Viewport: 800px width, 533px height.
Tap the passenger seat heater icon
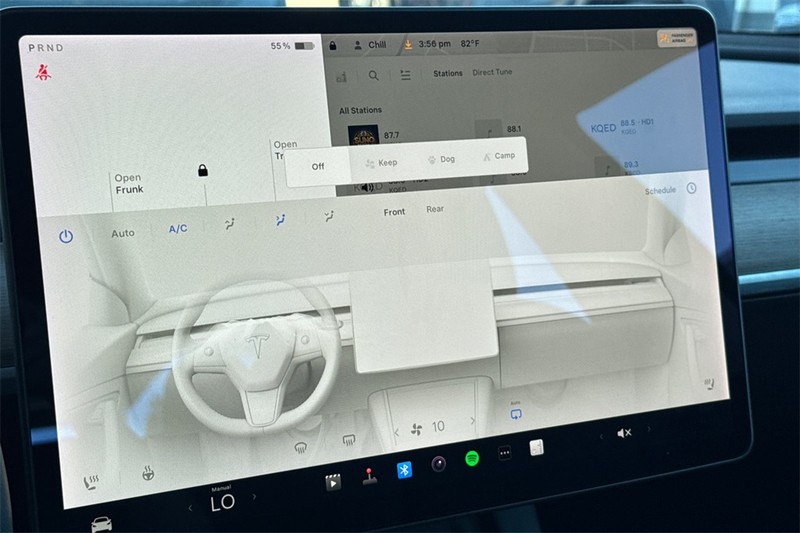[x=709, y=384]
